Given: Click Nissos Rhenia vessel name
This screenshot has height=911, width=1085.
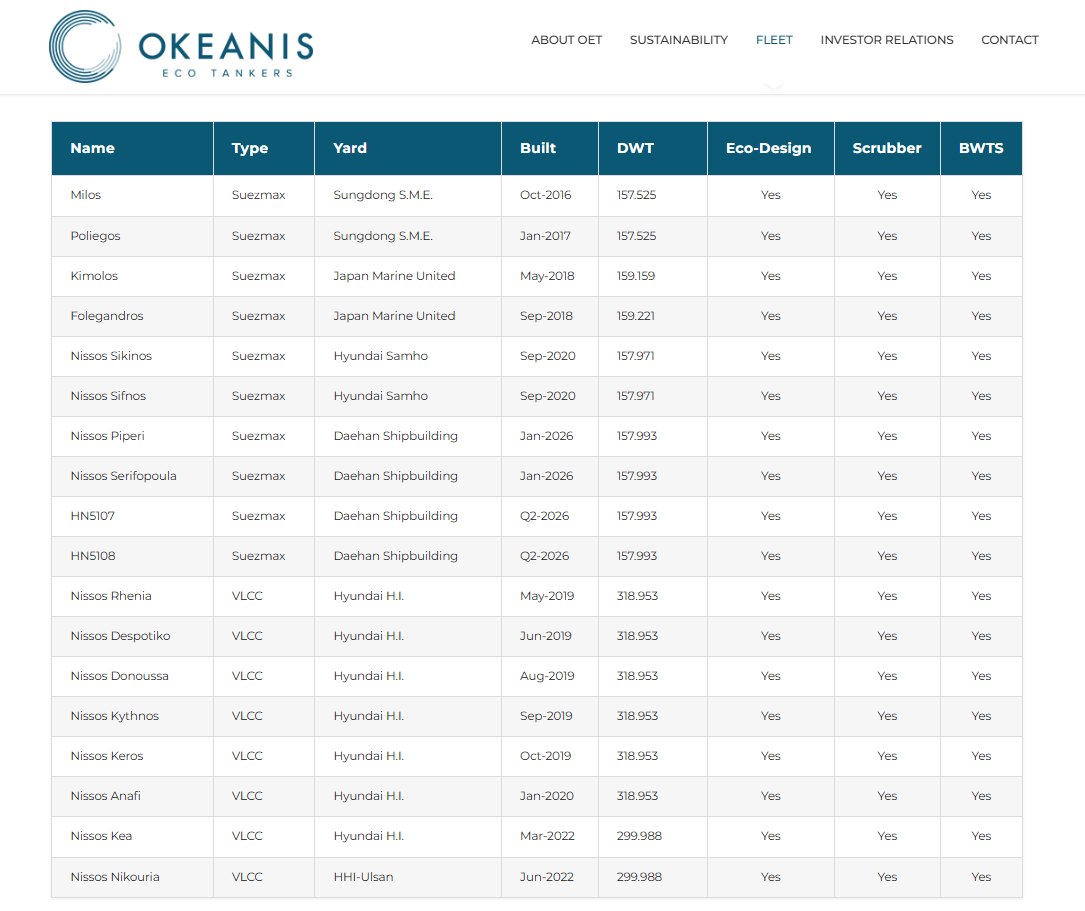Looking at the screenshot, I should coord(111,596).
